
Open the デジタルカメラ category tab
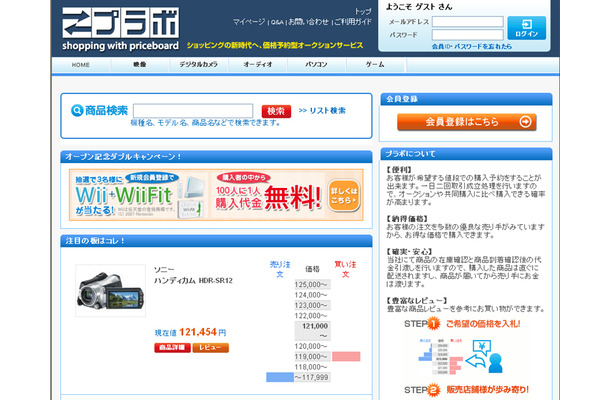(198, 65)
